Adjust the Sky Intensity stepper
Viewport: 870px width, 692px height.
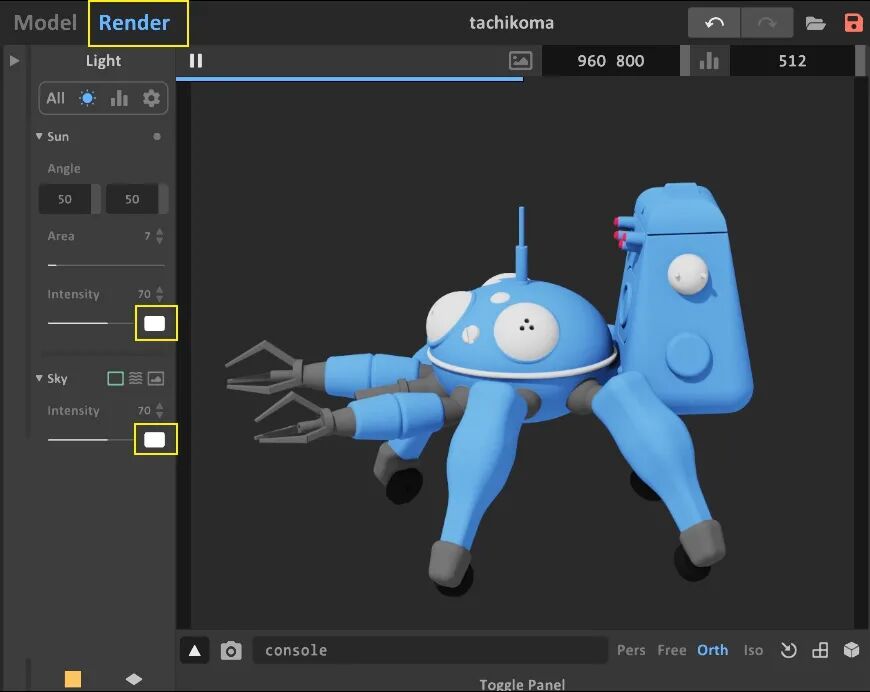(160, 411)
